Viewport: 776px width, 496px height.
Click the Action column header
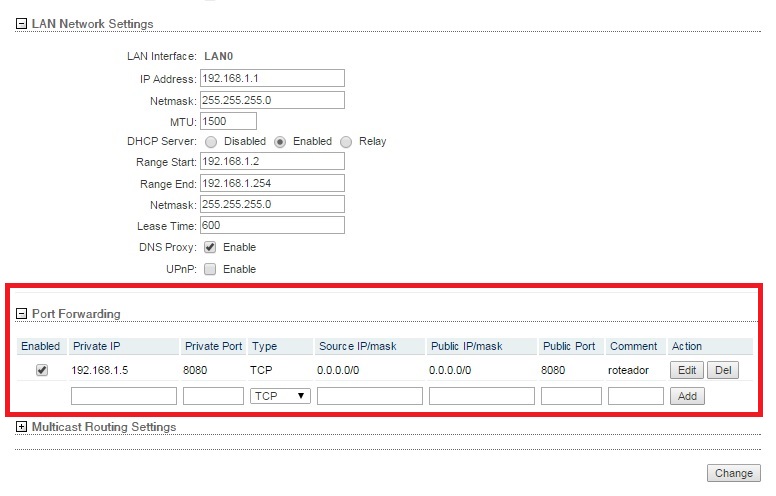pyautogui.click(x=710, y=346)
